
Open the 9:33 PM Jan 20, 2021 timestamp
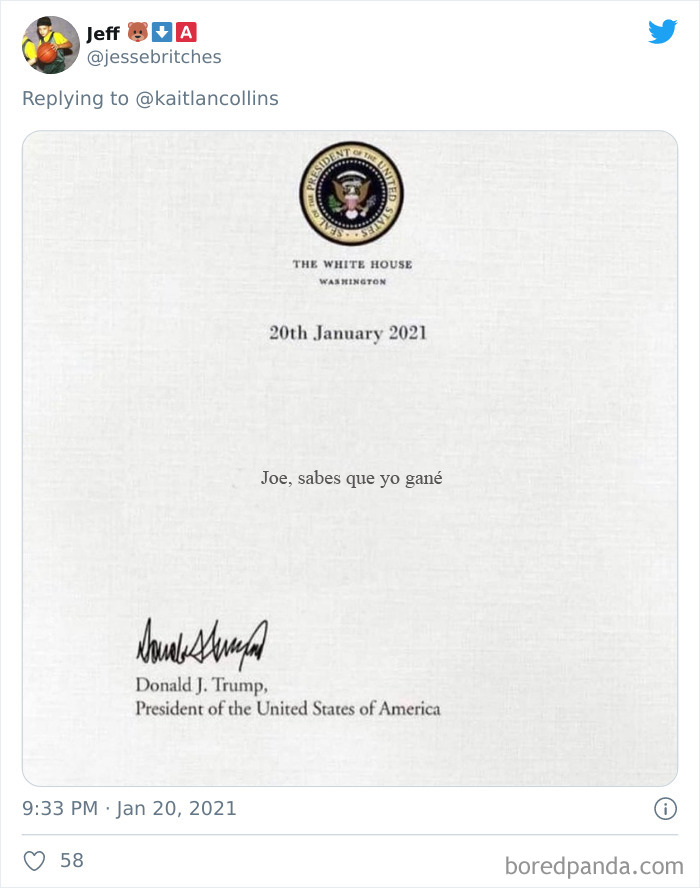(129, 808)
